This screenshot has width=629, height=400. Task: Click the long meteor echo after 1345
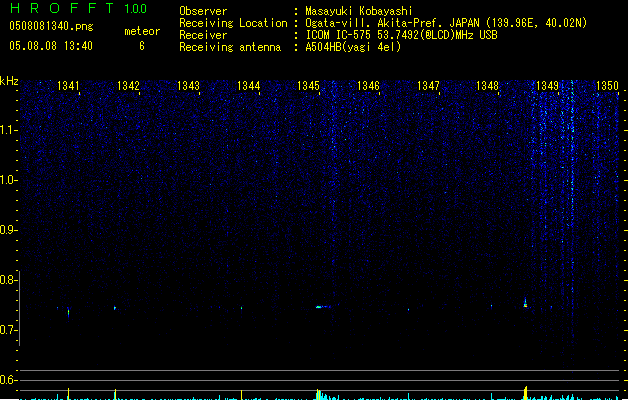[x=323, y=307]
